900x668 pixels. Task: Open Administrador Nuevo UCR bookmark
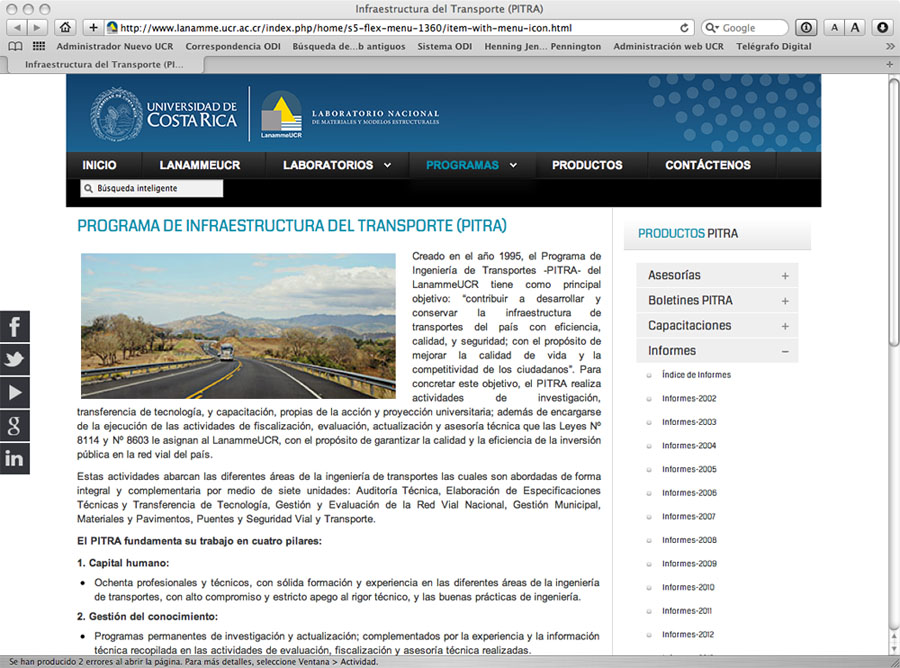(x=115, y=46)
